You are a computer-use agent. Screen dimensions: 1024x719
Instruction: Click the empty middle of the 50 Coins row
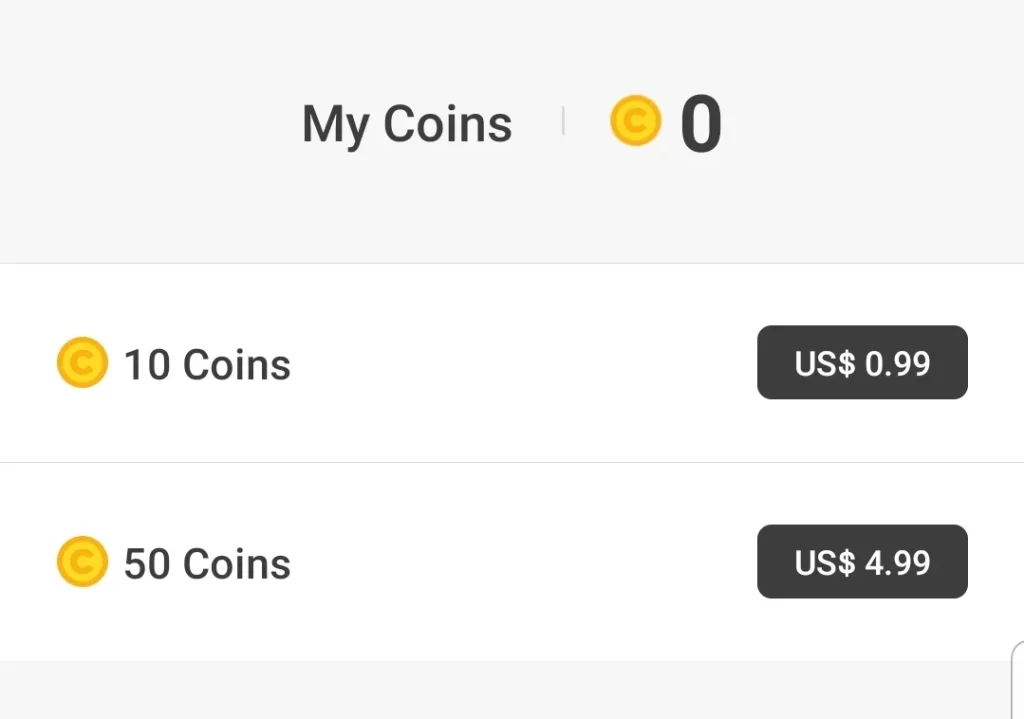click(520, 562)
